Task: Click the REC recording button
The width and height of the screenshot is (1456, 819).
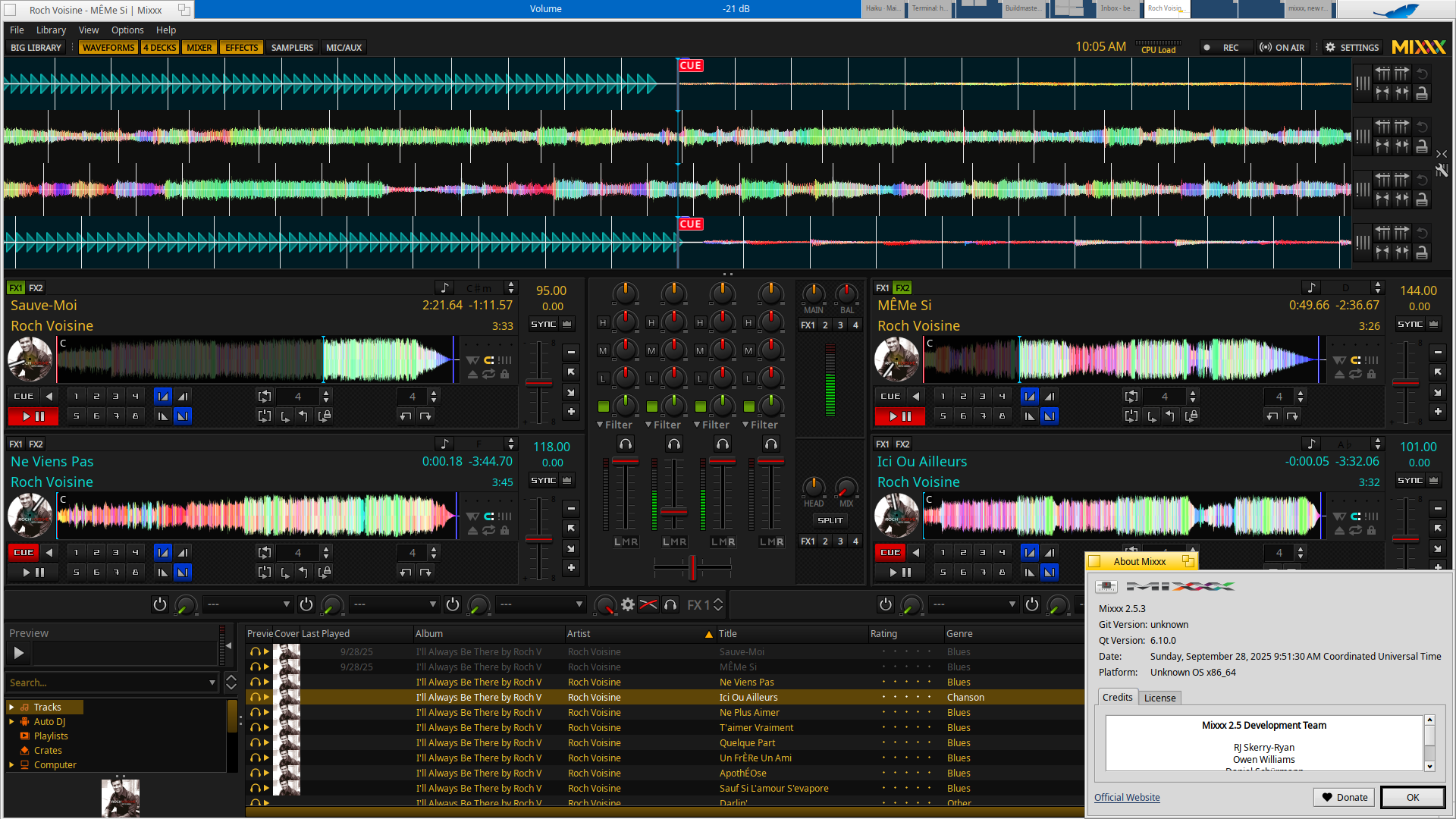Action: click(1222, 48)
